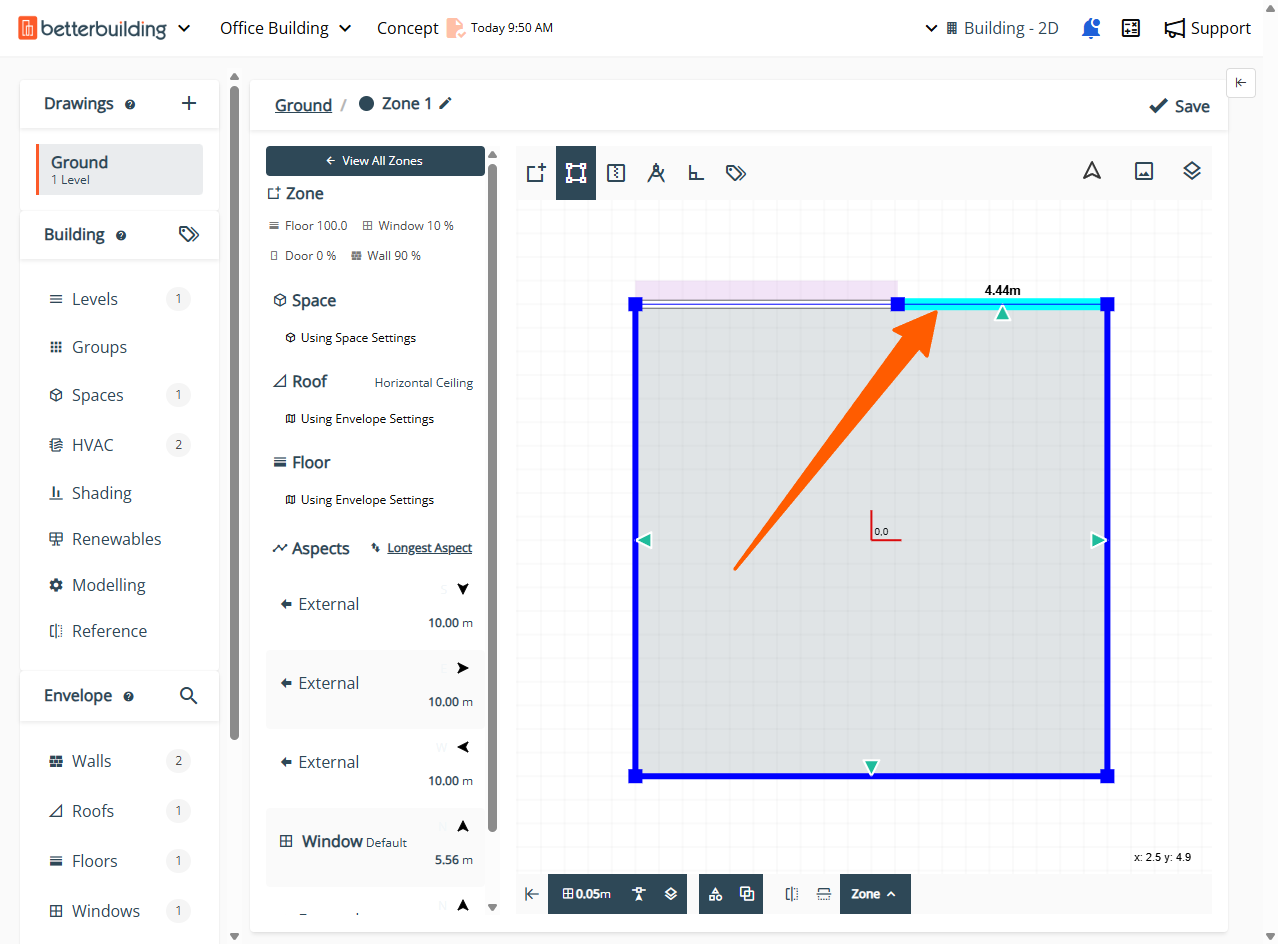Click the north arrow orientation icon

tap(1092, 171)
